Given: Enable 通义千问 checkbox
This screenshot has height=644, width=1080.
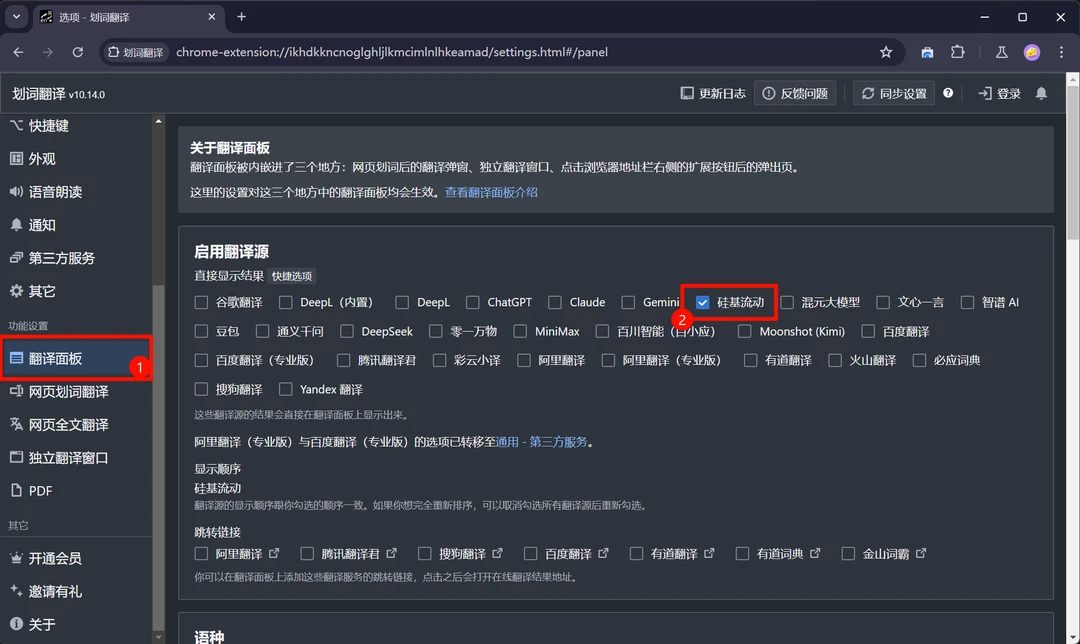Looking at the screenshot, I should (262, 331).
